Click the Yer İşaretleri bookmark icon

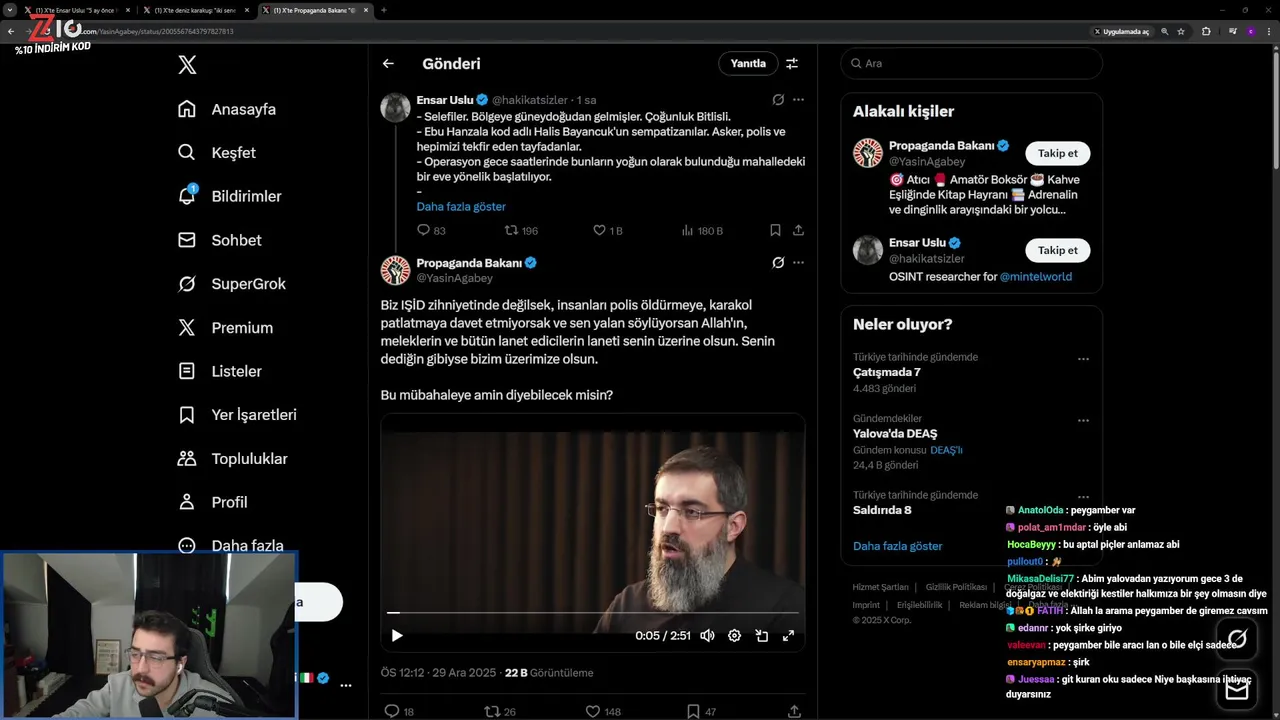tap(187, 415)
